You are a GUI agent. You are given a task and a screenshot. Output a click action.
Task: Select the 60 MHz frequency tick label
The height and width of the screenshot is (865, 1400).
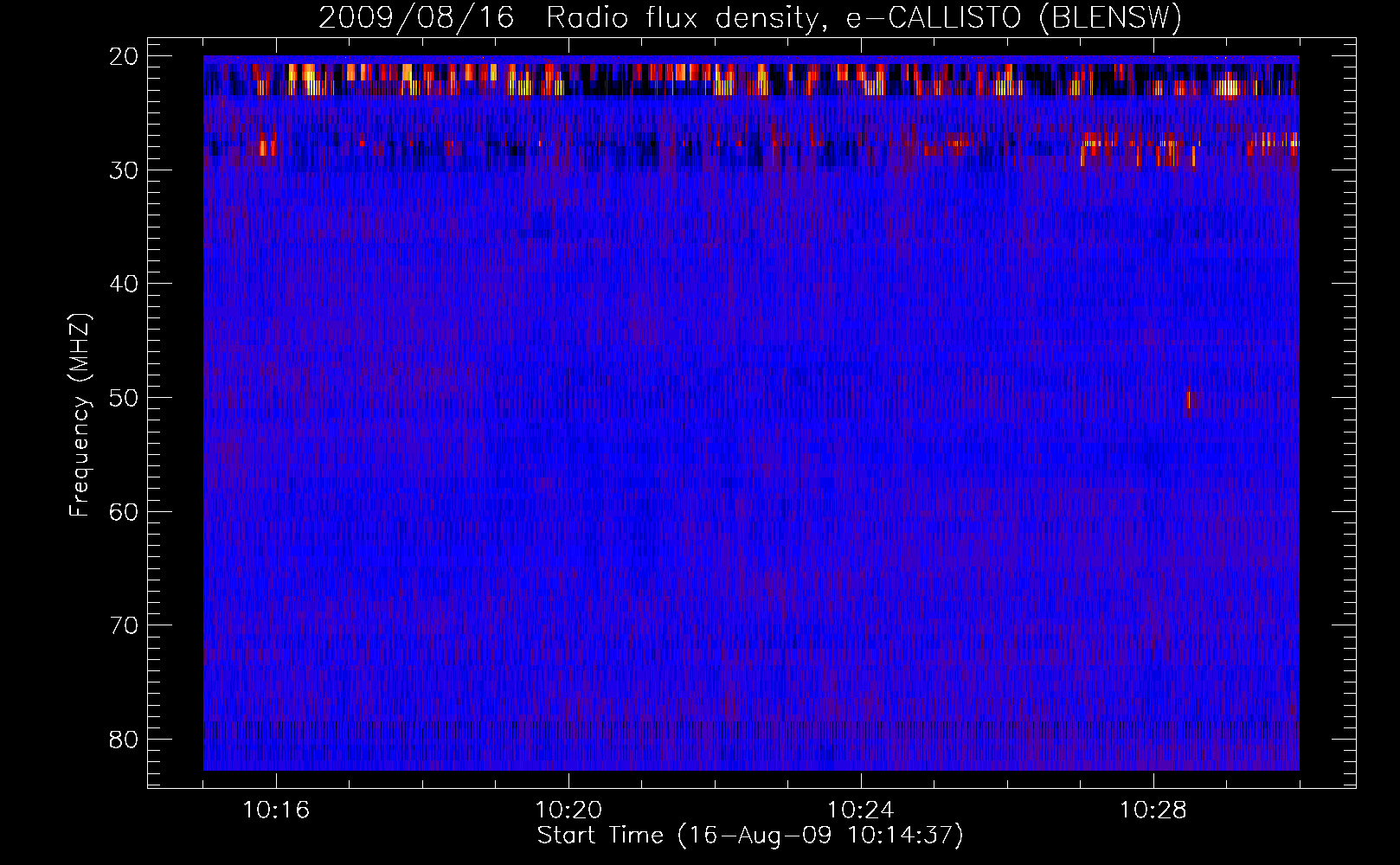(125, 511)
